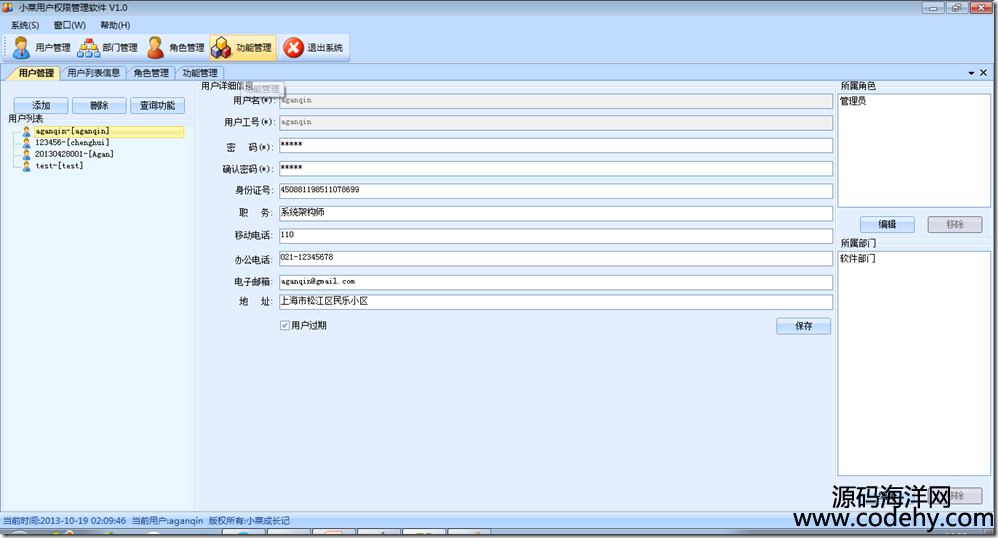Switch to the 用户列表信息 tab

94,73
